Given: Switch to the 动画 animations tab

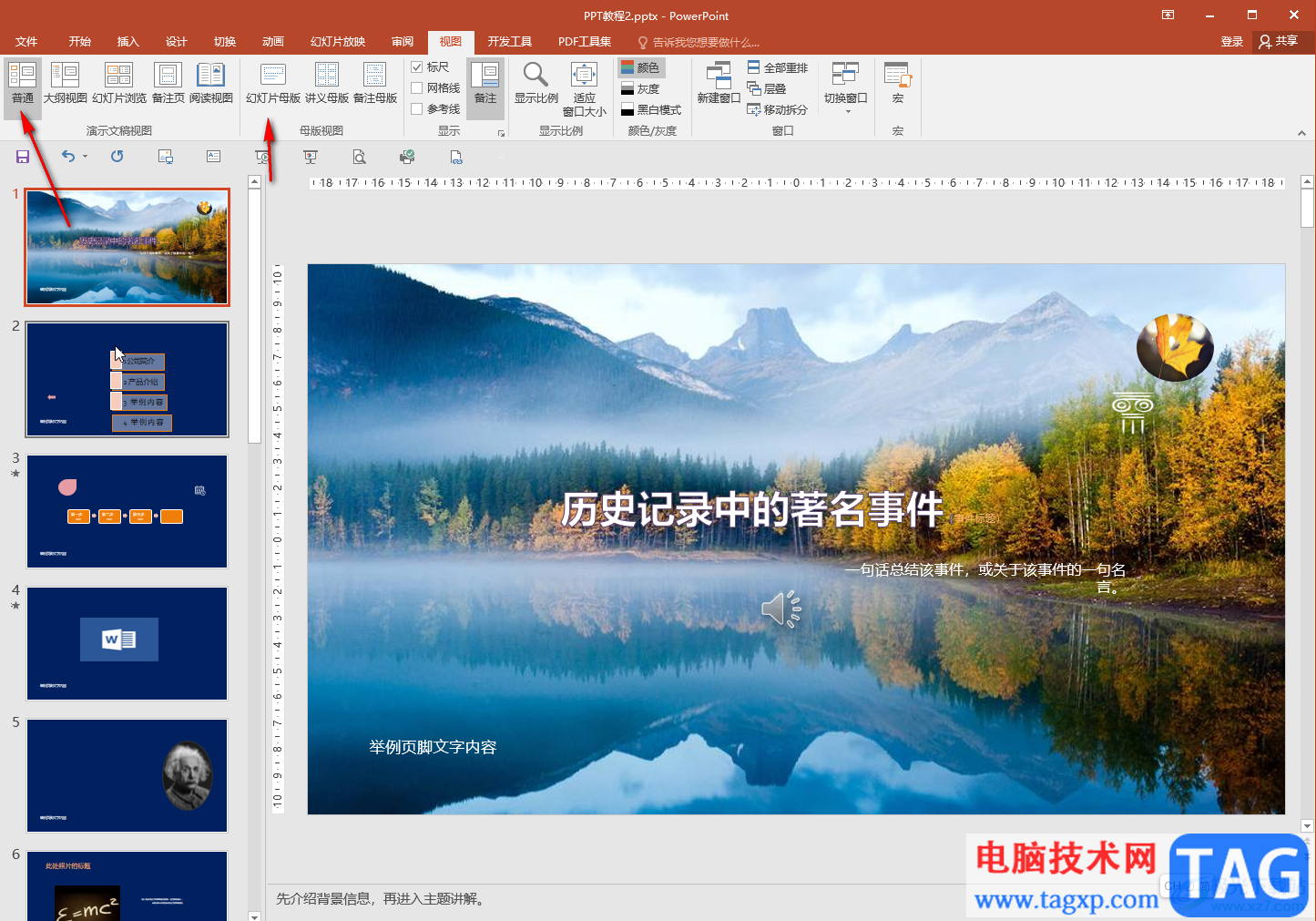Looking at the screenshot, I should coord(273,42).
